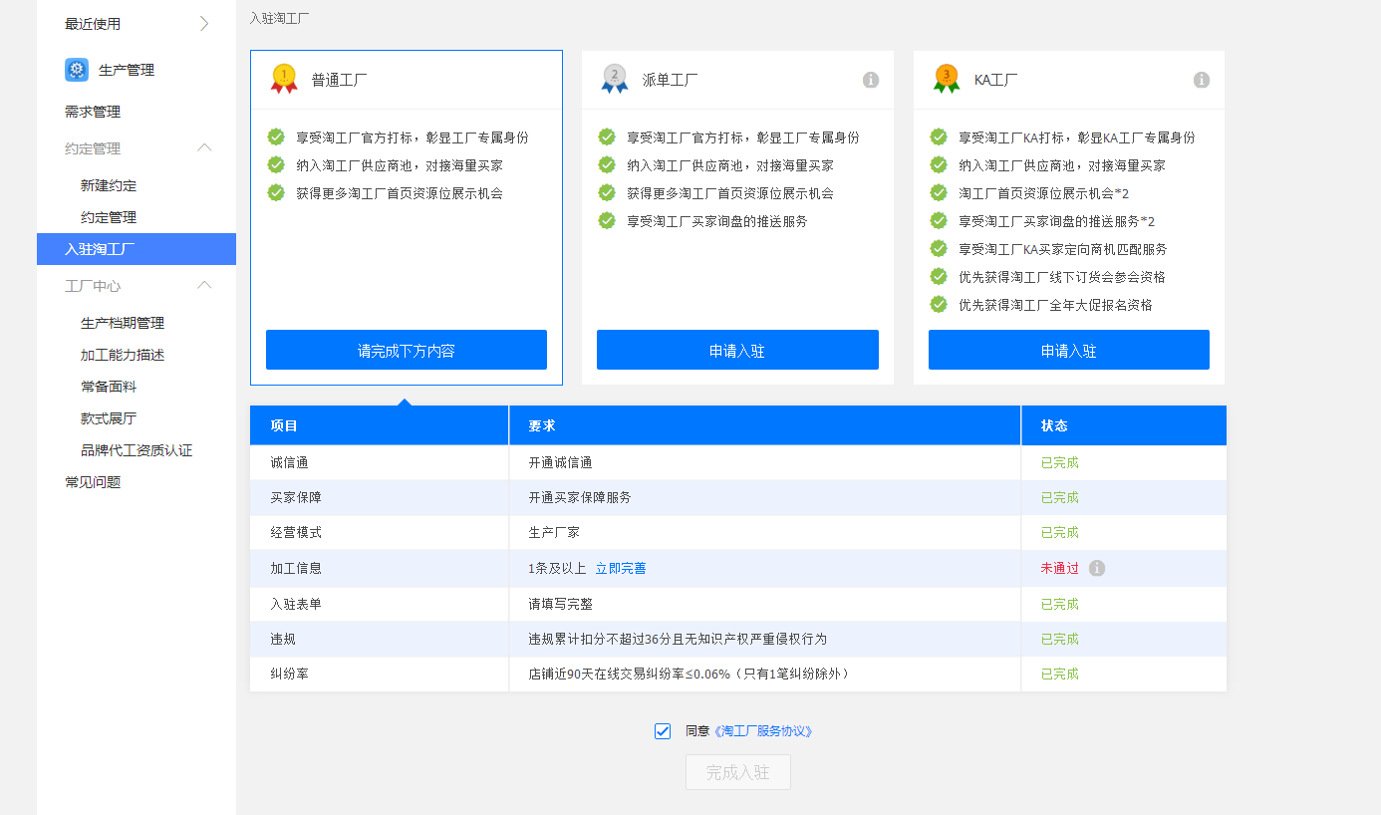
Task: Open 新建约定 menu item
Action: point(109,185)
